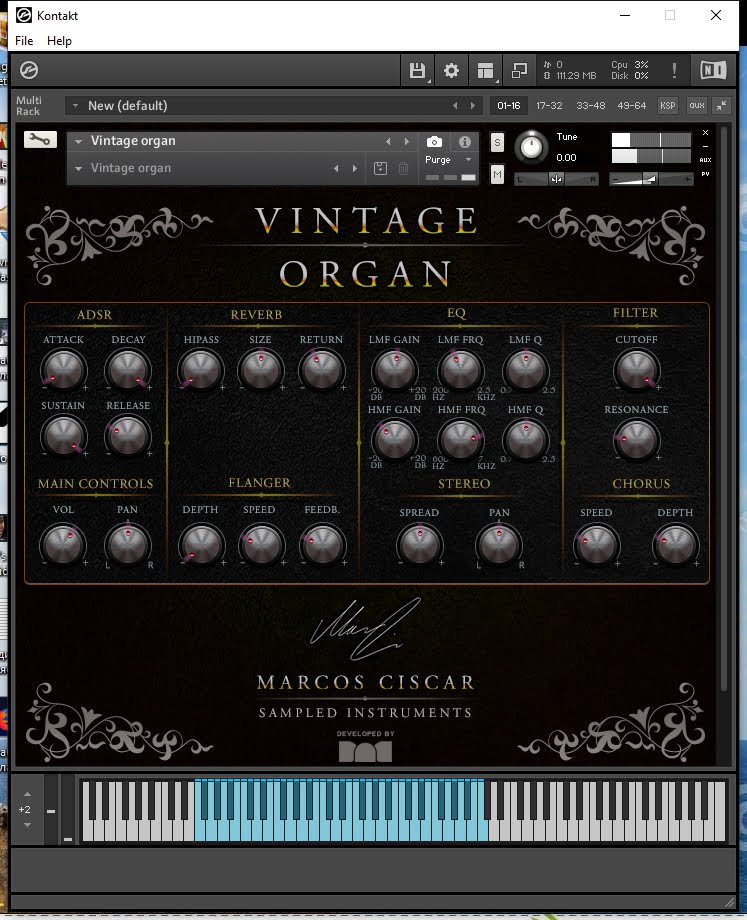Click the HMF FRQ knob
This screenshot has height=920, width=747.
(461, 440)
